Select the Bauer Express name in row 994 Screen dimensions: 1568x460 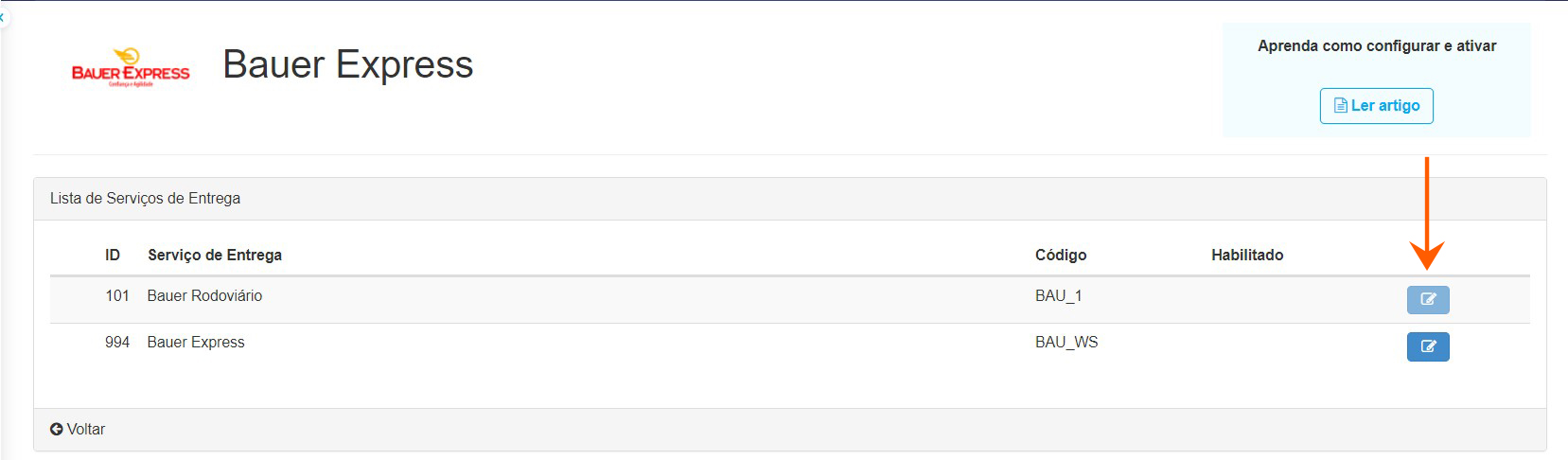tap(196, 343)
